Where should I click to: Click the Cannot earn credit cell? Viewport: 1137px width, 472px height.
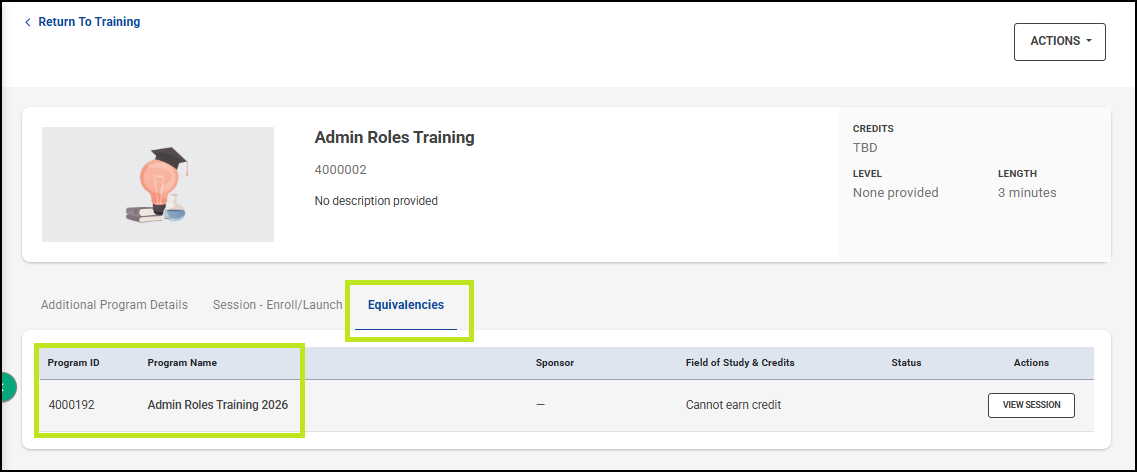733,405
